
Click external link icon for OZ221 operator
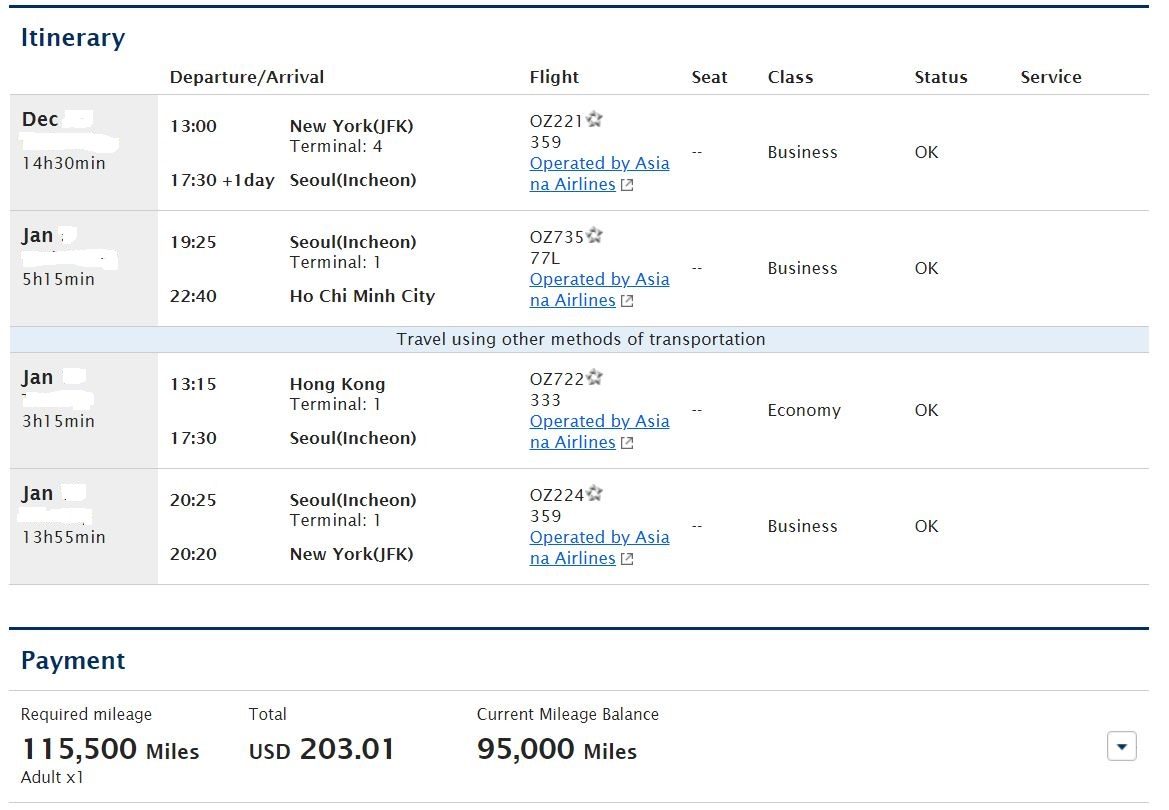627,185
